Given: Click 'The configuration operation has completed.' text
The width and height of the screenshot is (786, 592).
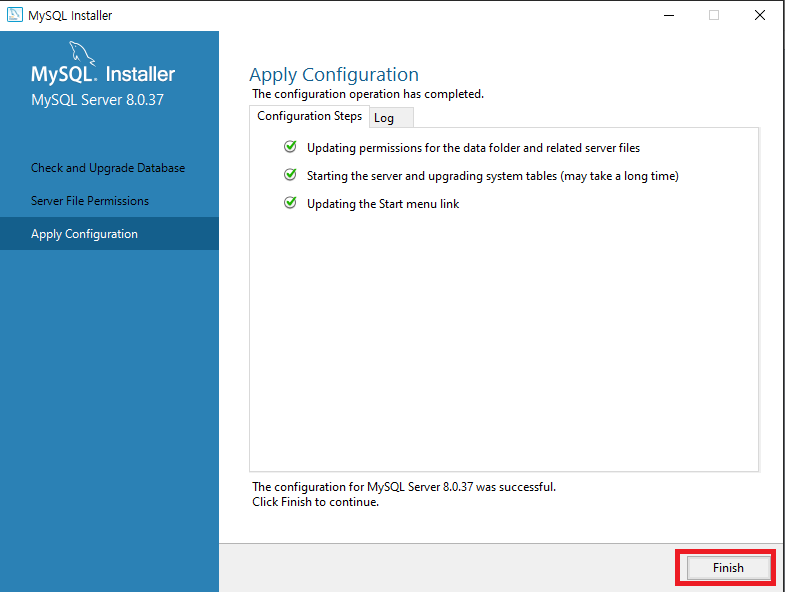Looking at the screenshot, I should click(x=368, y=94).
